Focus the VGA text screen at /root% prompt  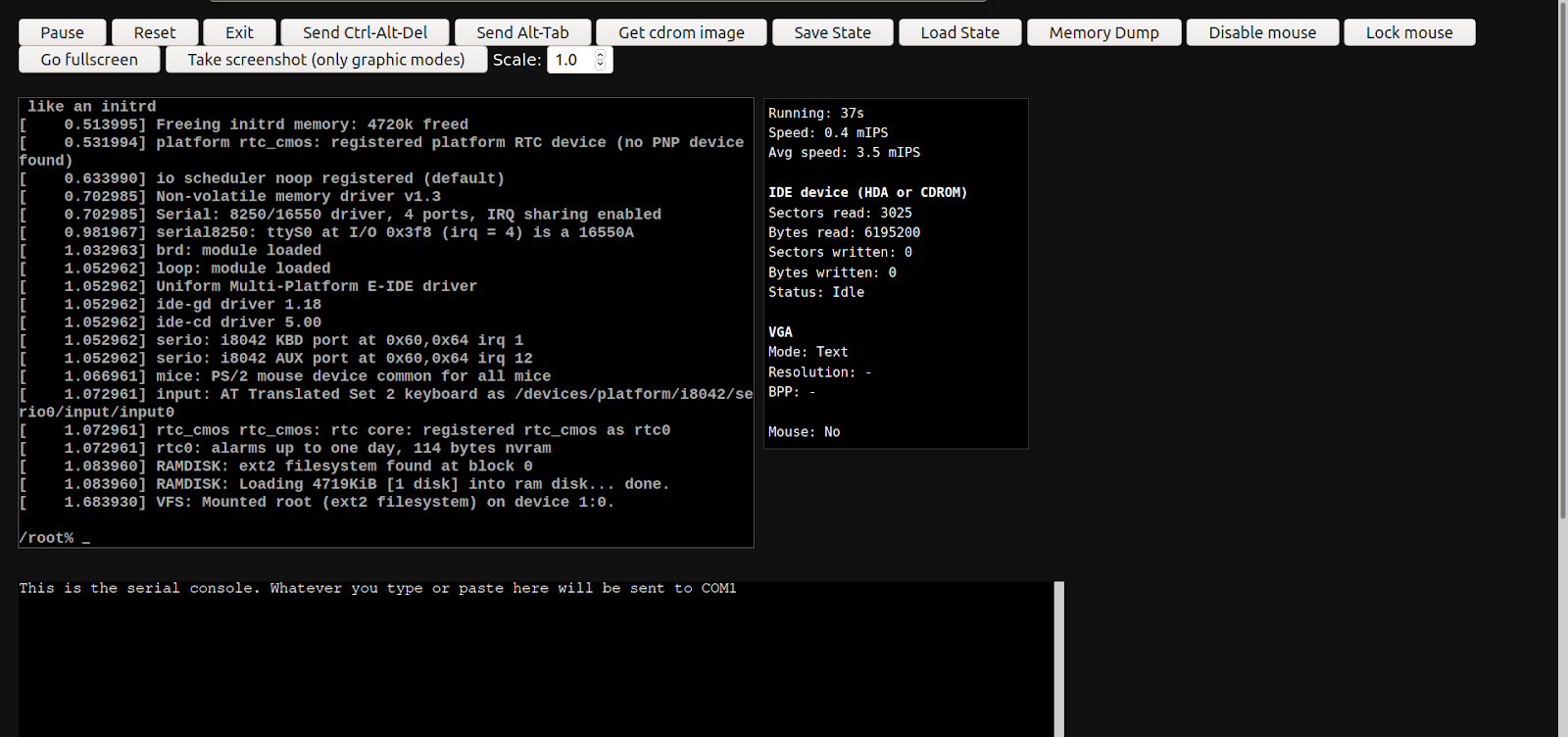coord(385,537)
